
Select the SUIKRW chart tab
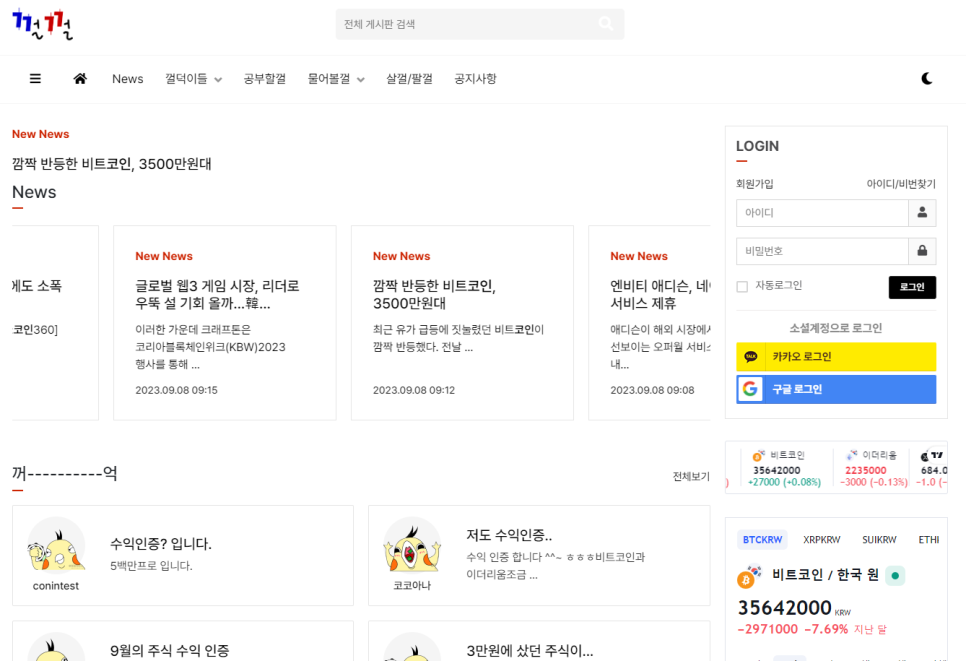pyautogui.click(x=879, y=540)
